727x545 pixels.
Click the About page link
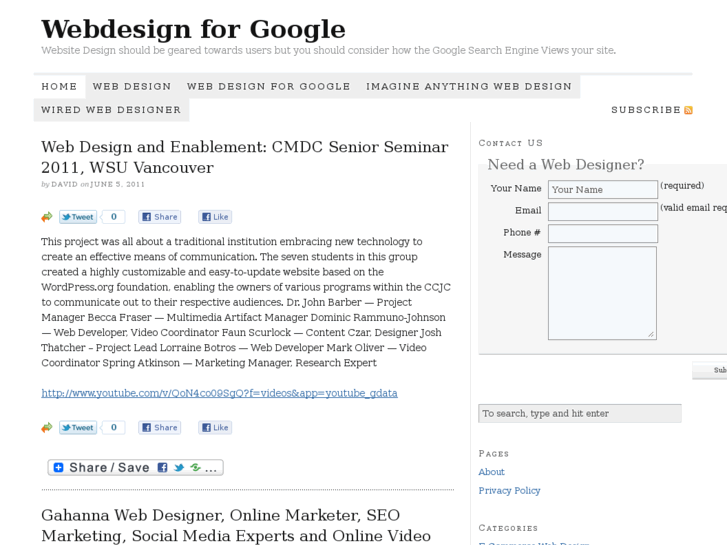tap(491, 472)
